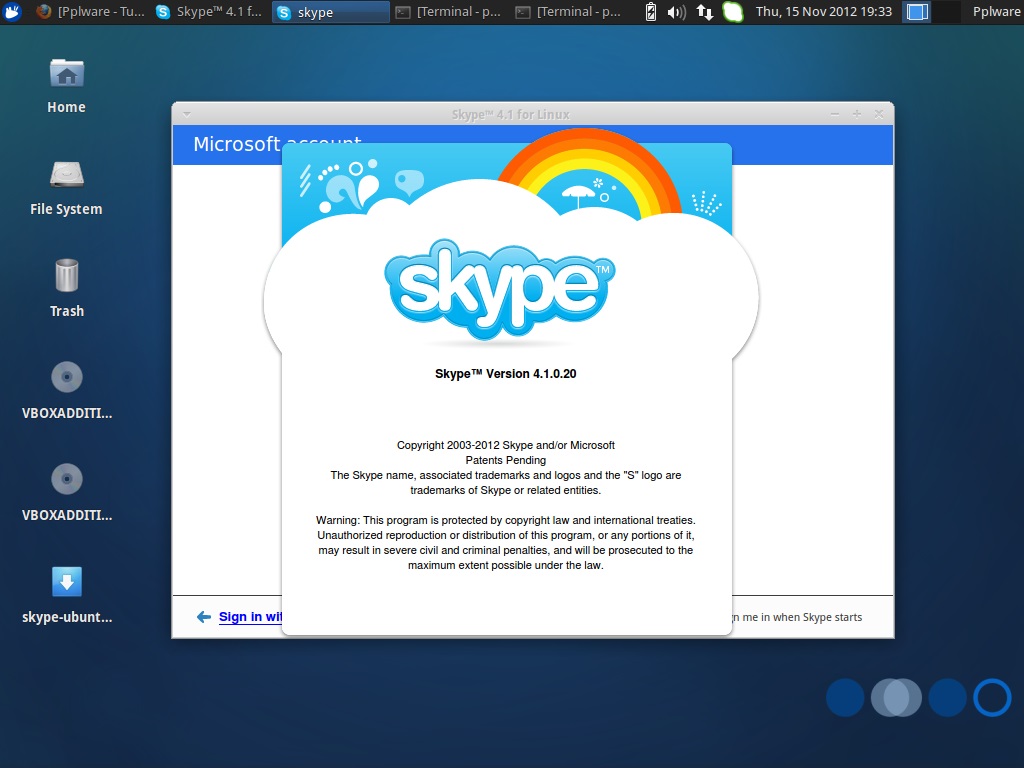Click the Copyright 2003-2012 Skype and/or Microsoft line
Viewport: 1024px width, 768px height.
point(505,445)
